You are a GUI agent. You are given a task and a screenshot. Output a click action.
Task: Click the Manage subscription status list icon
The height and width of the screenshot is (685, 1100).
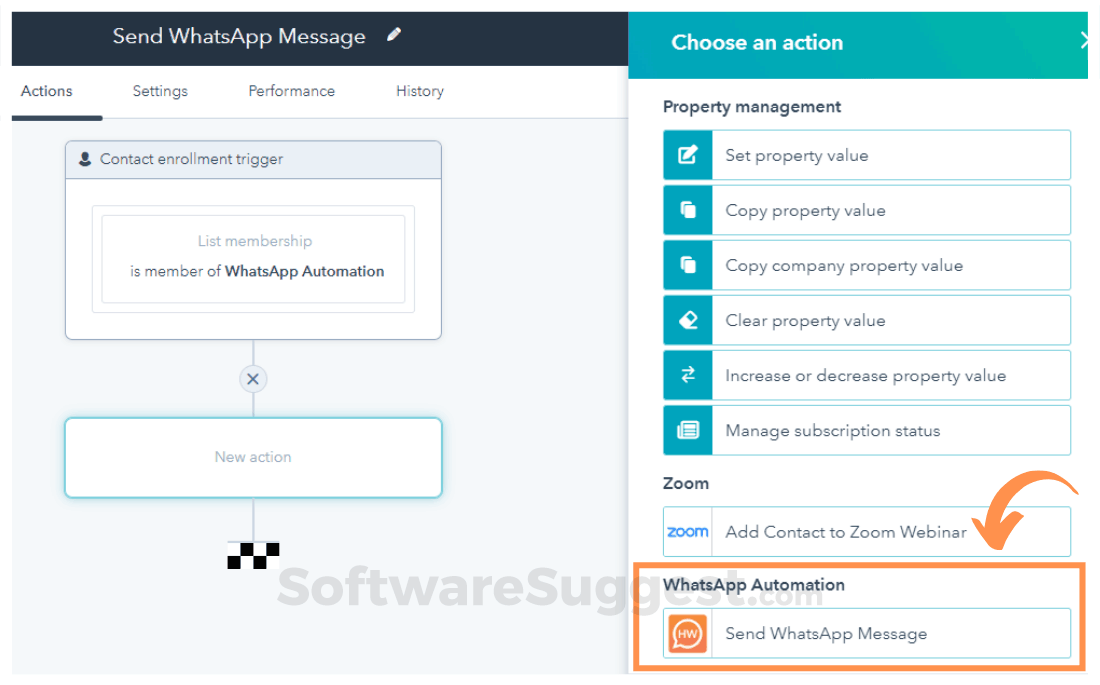click(x=687, y=430)
